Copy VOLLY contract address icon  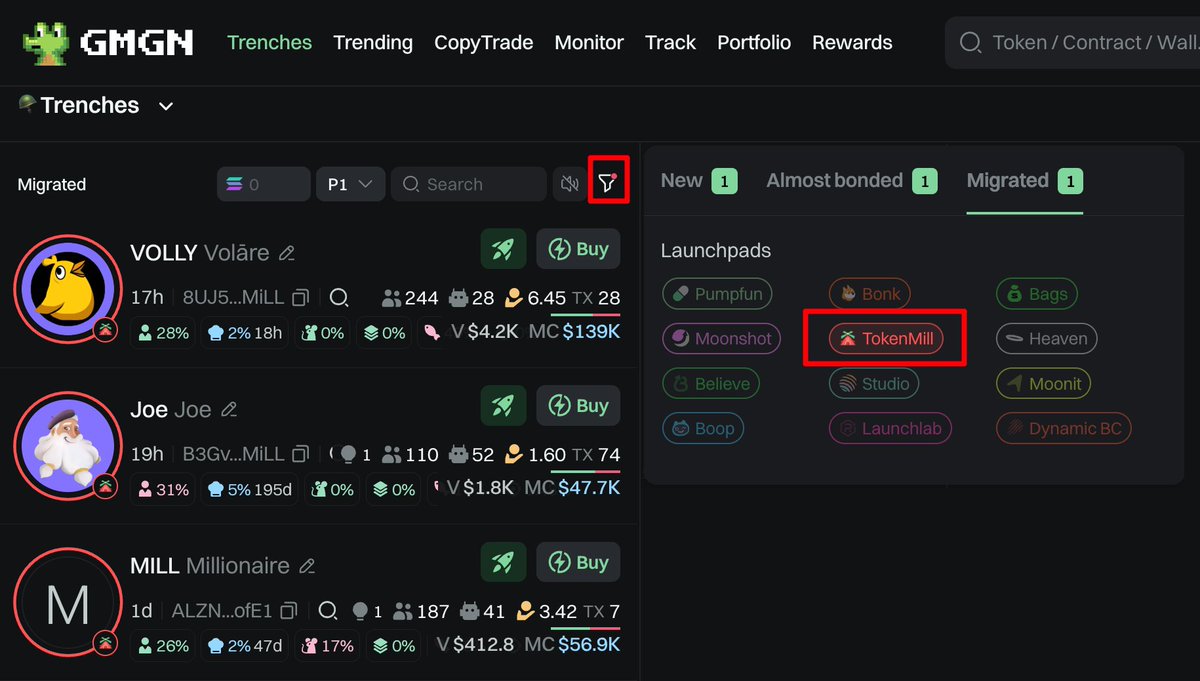click(x=300, y=298)
